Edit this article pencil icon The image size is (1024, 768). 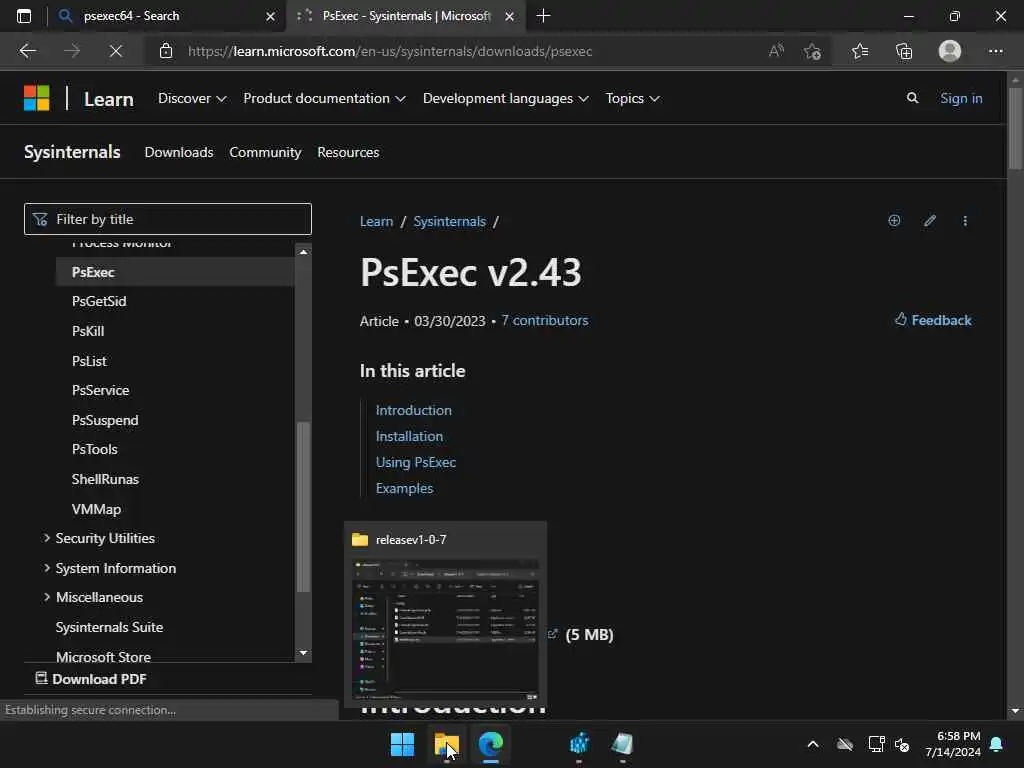(930, 221)
